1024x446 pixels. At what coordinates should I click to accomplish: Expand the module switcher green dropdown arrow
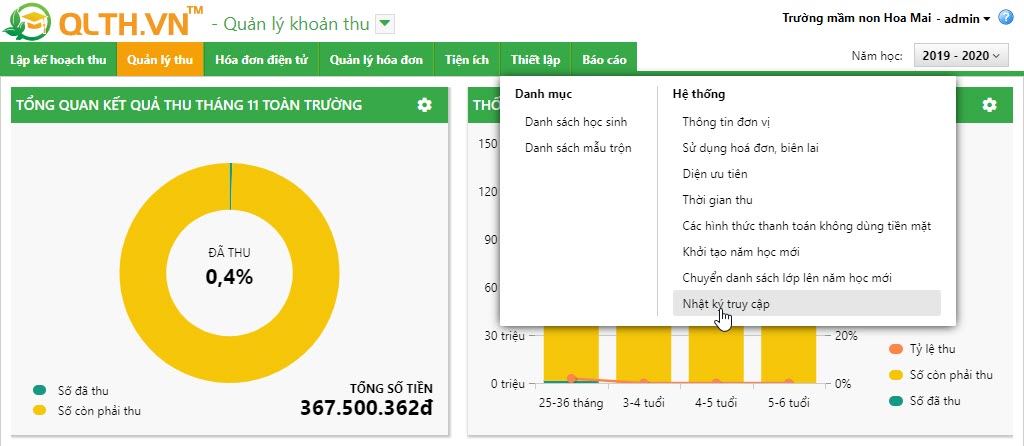pos(386,23)
